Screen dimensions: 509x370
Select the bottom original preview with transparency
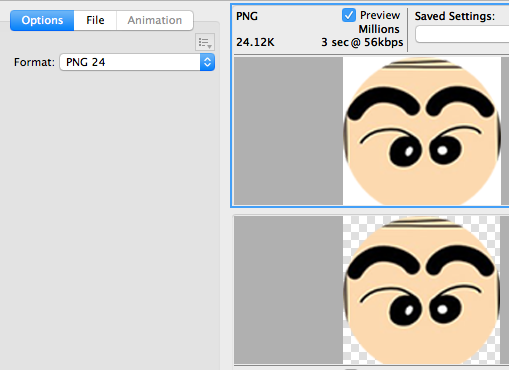point(372,290)
